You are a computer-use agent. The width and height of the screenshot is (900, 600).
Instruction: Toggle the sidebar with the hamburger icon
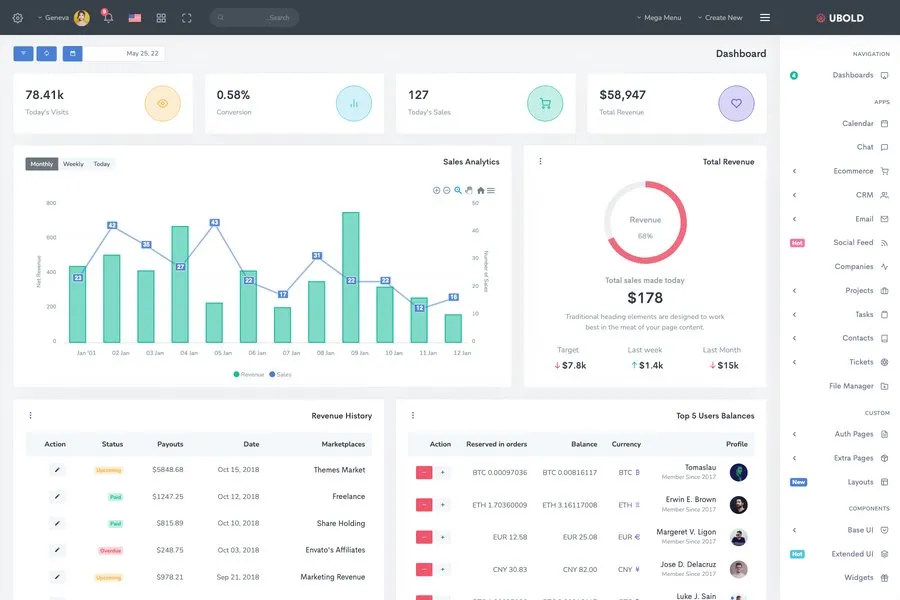[765, 18]
